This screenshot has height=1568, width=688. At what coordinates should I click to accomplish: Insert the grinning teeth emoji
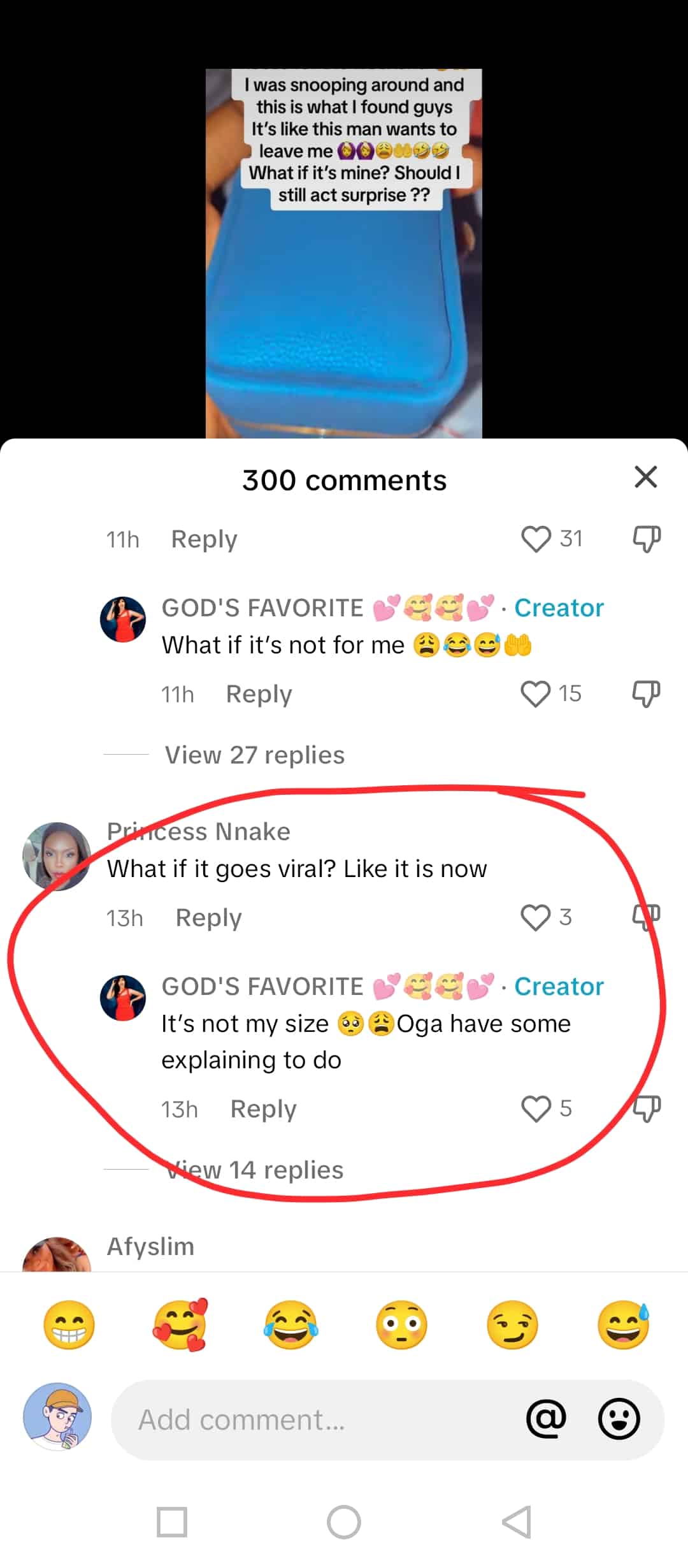[69, 1325]
